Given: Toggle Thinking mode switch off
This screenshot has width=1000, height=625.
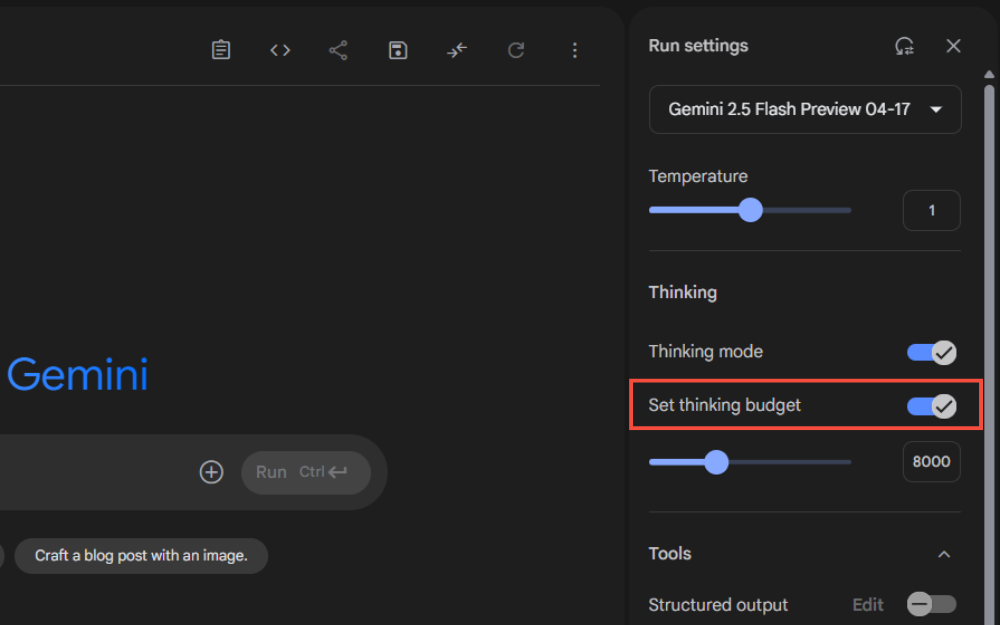Looking at the screenshot, I should click(x=932, y=352).
